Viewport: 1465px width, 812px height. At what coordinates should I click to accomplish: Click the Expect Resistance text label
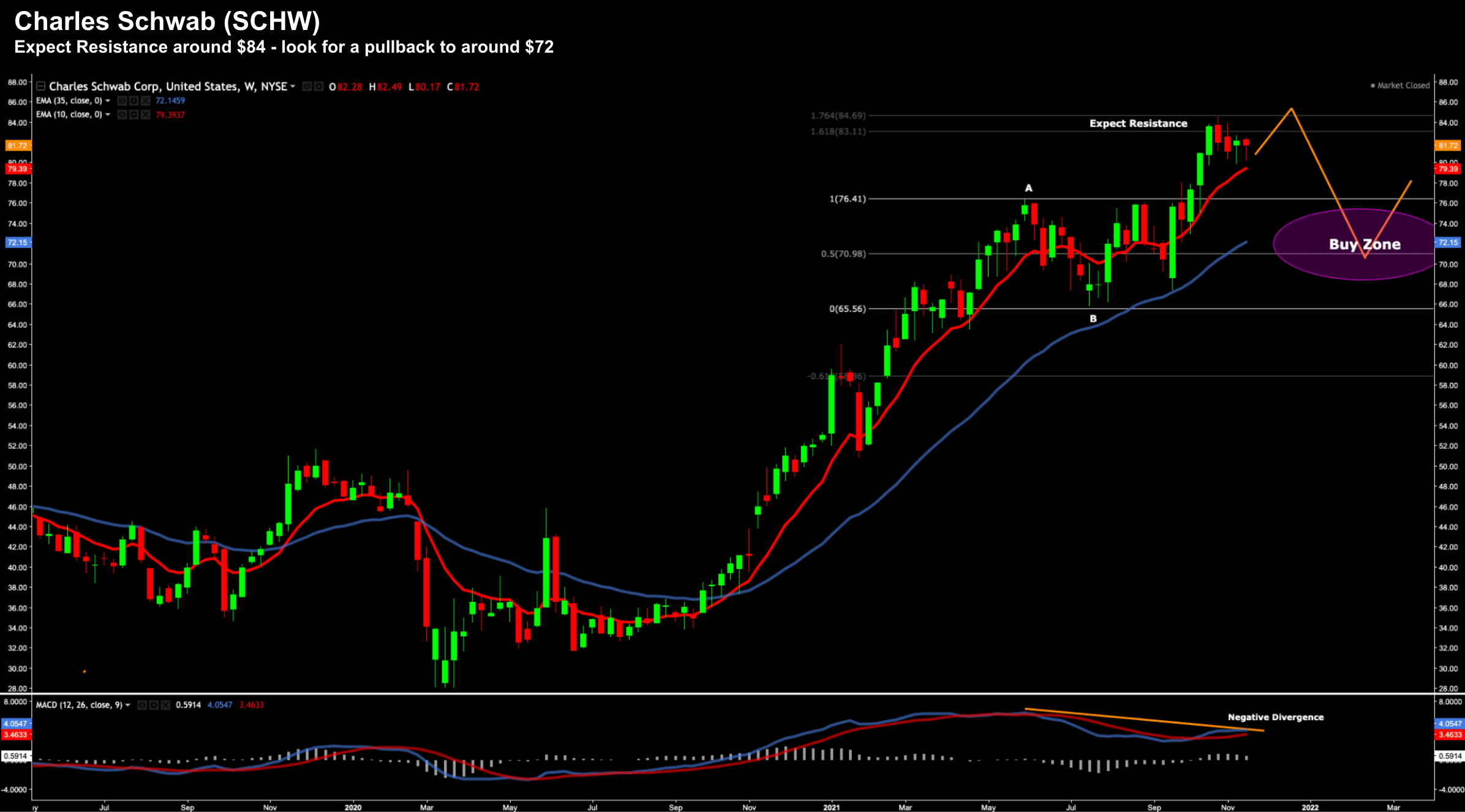point(1138,123)
